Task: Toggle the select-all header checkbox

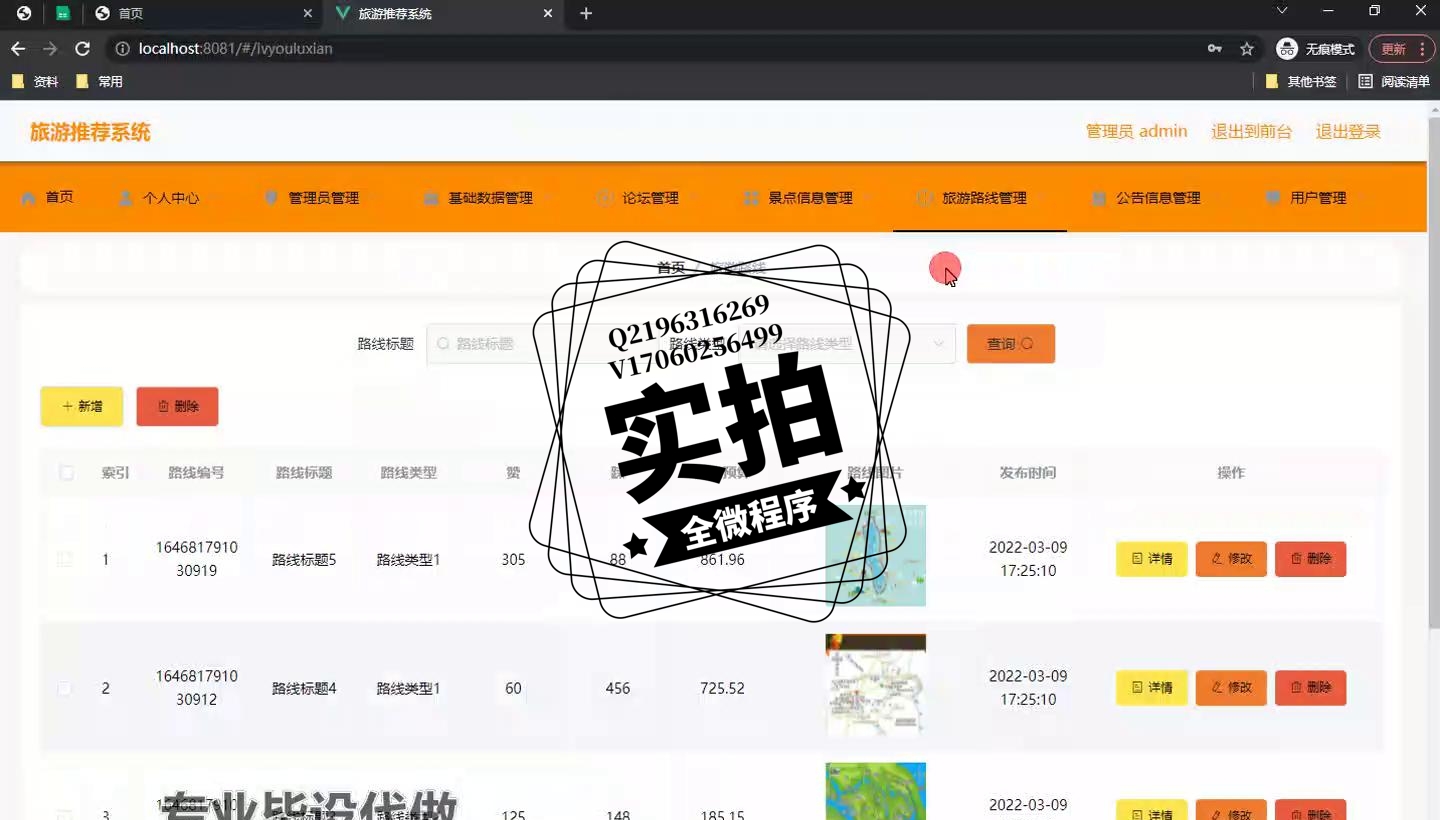Action: (66, 473)
